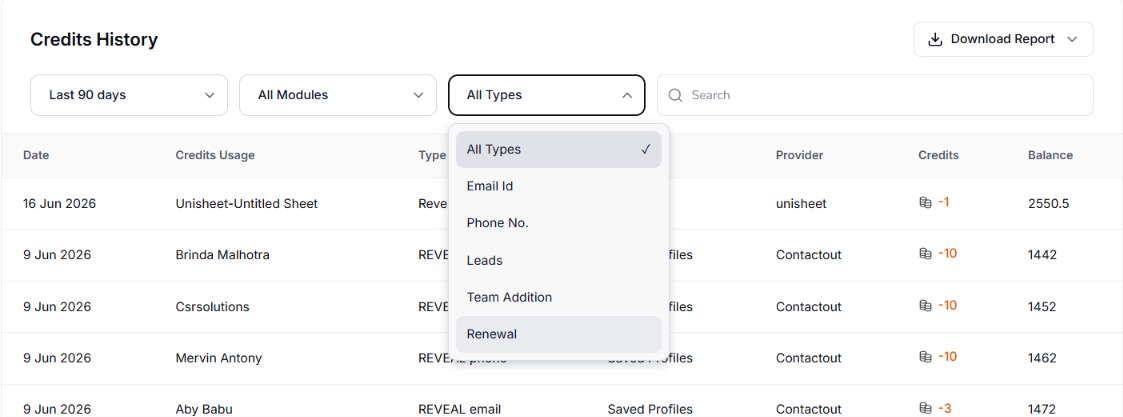Click the search magnifier icon

(675, 95)
